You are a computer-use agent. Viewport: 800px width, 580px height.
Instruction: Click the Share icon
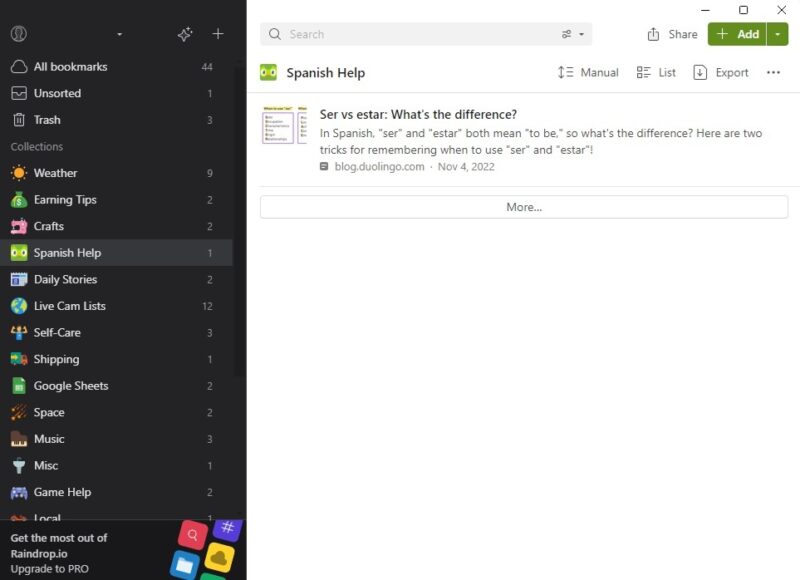coord(654,33)
